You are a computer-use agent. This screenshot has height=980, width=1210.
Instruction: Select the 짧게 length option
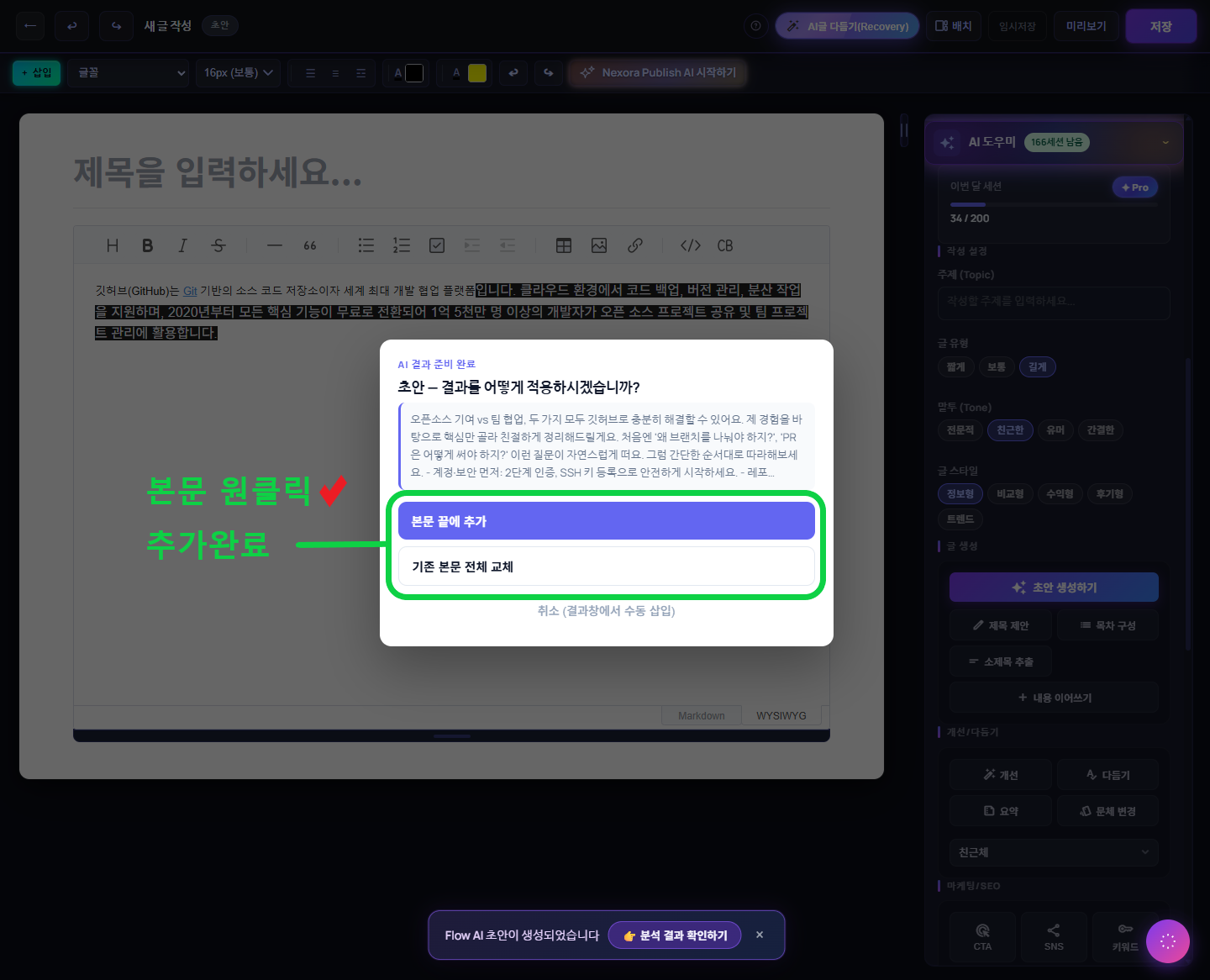pos(955,367)
